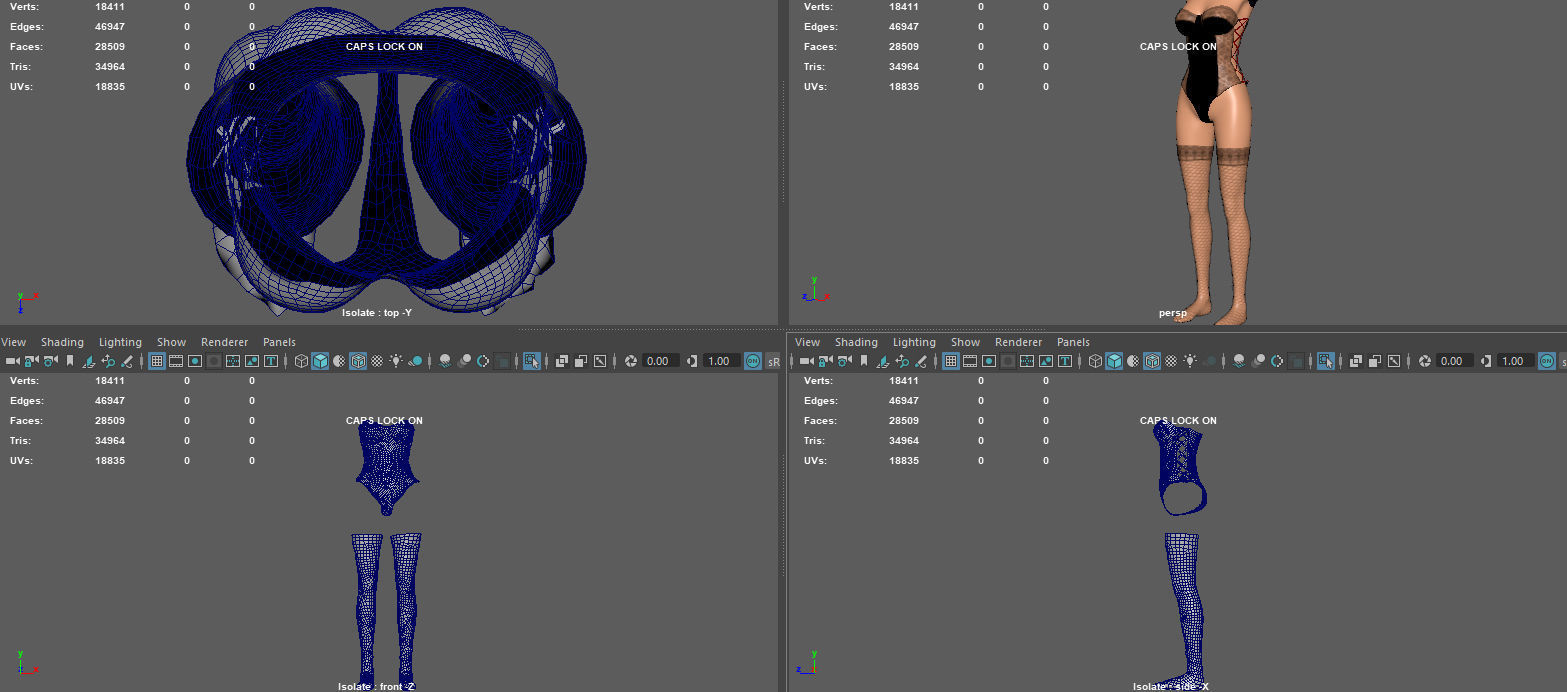This screenshot has height=692, width=1567.
Task: Click X-Ray Active Components in front panel
Action: (581, 361)
